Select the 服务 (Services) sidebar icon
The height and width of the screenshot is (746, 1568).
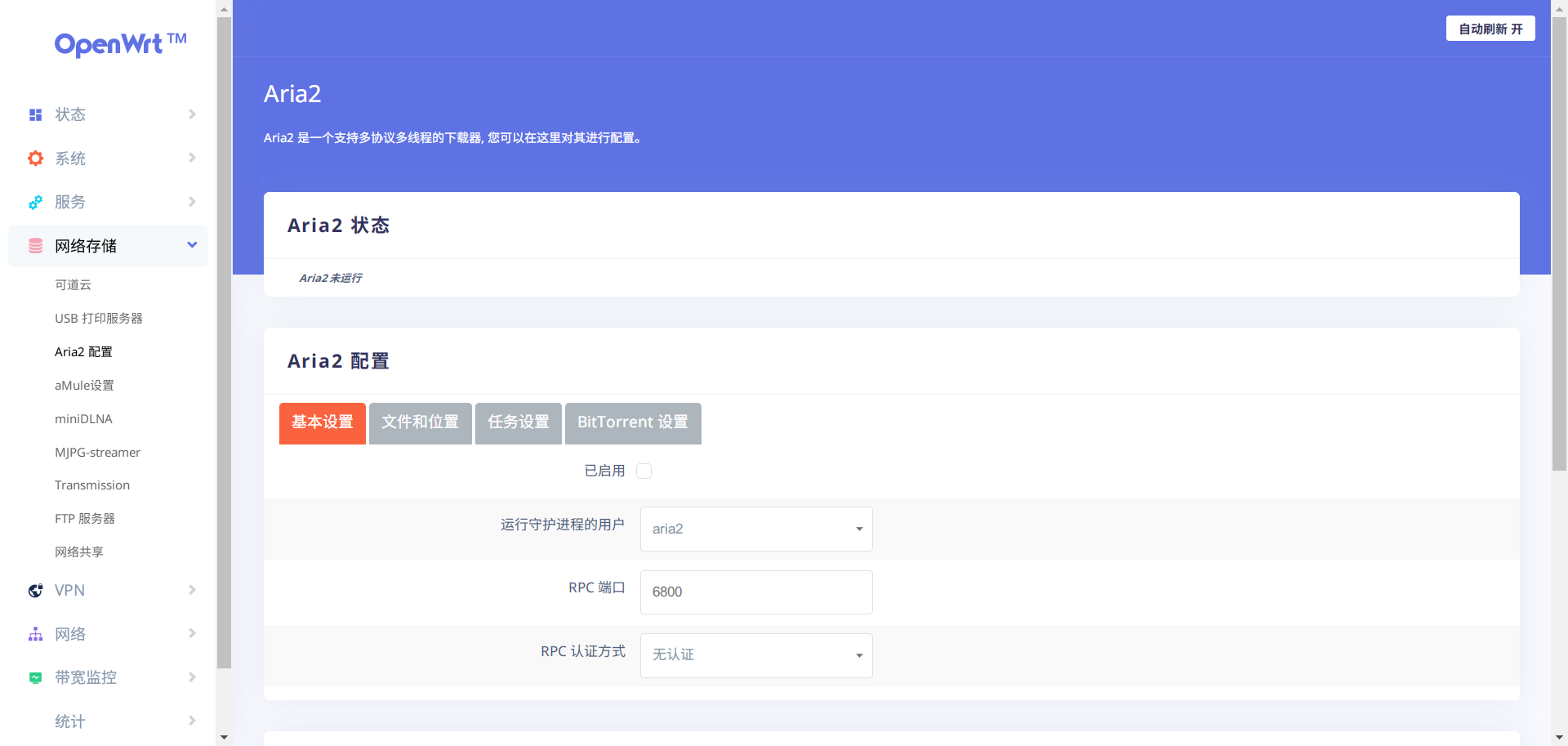(35, 202)
